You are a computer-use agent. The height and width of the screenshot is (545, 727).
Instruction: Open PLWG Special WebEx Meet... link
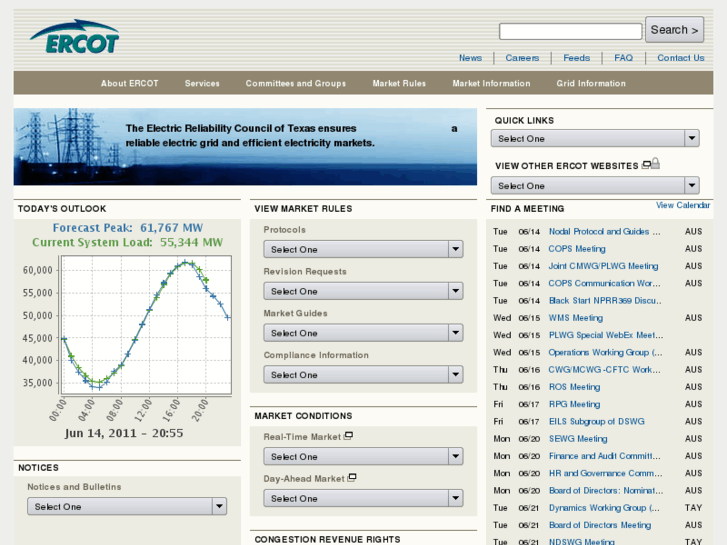pos(606,335)
